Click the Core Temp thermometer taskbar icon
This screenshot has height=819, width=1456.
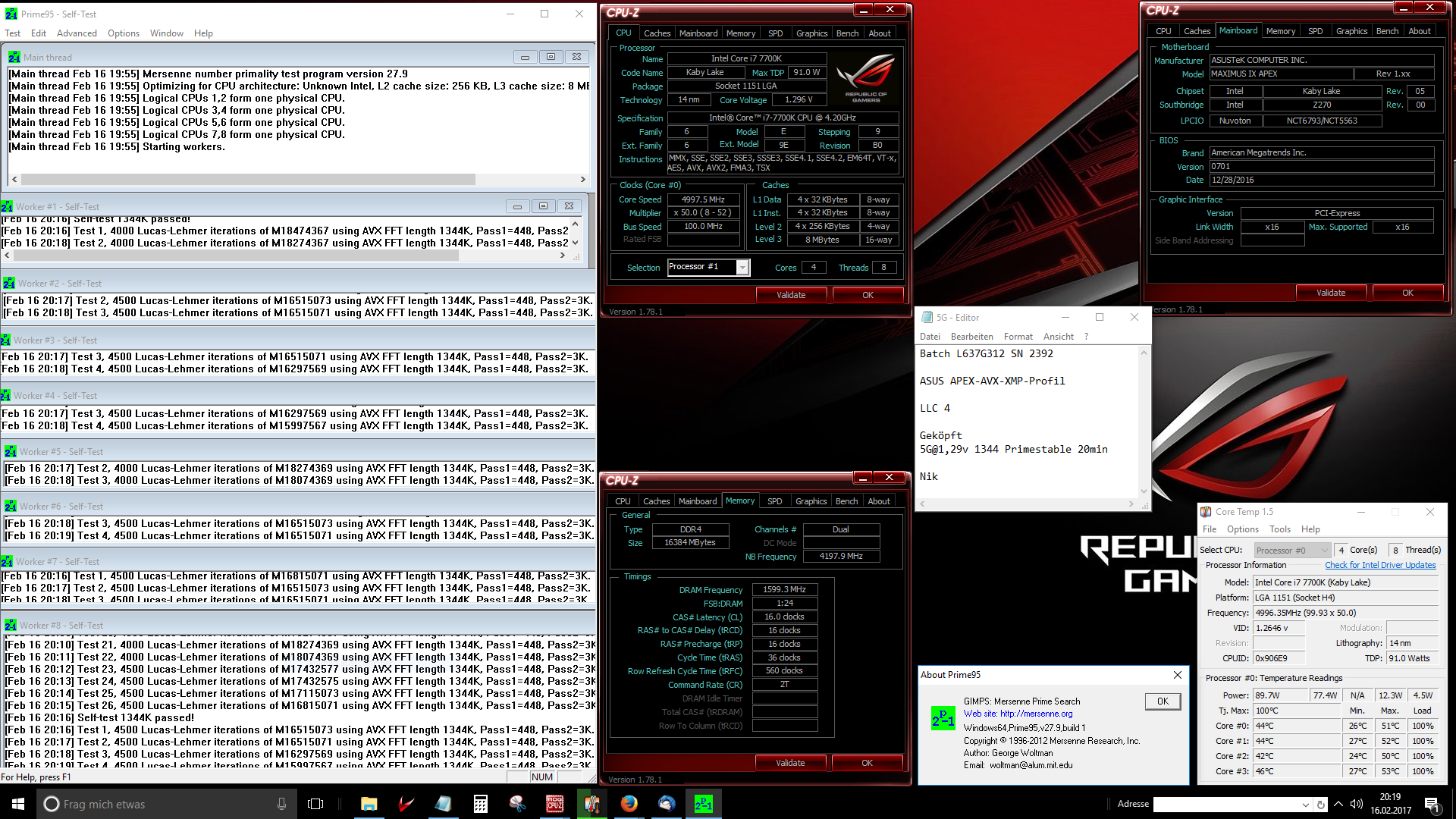591,804
